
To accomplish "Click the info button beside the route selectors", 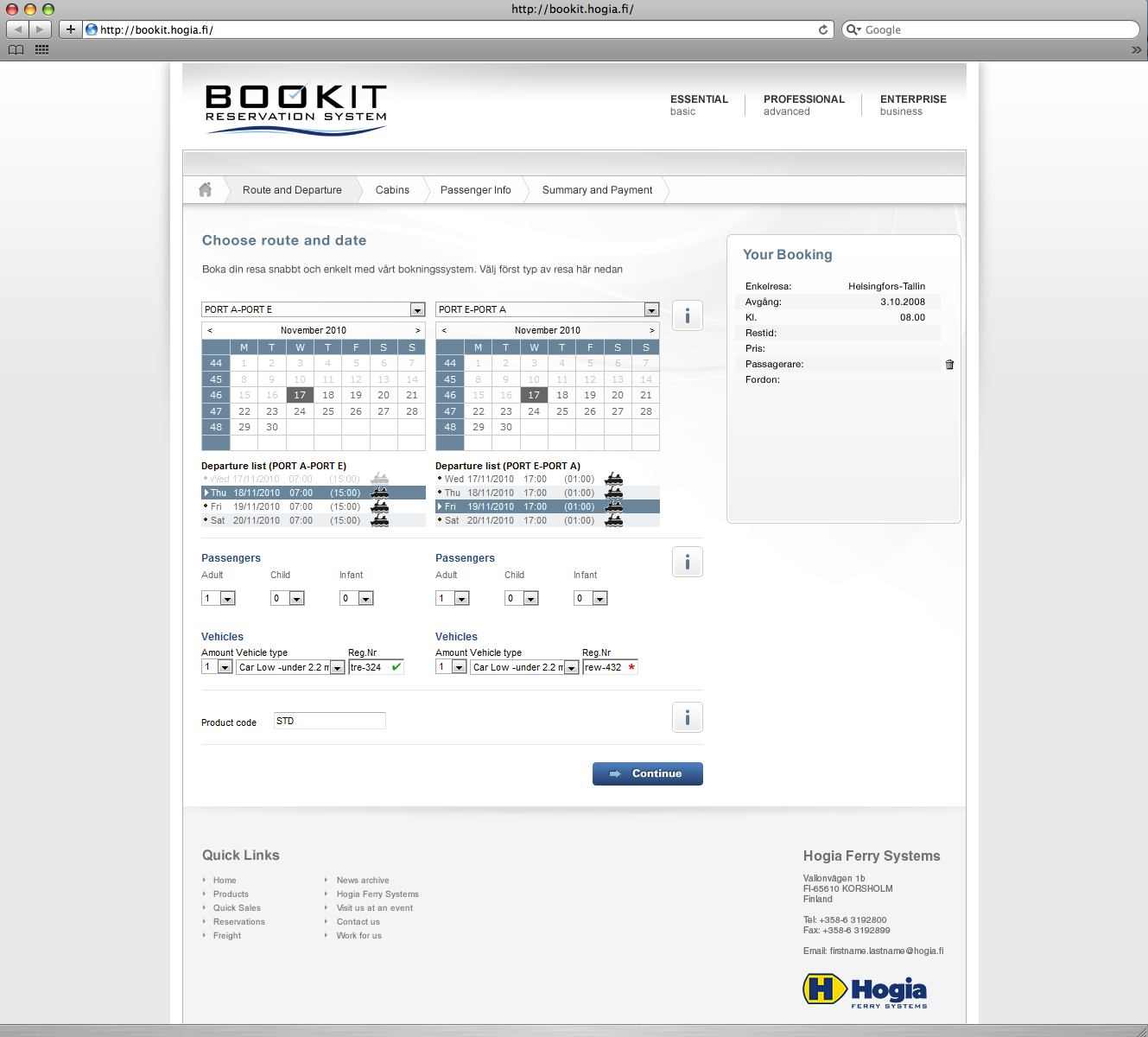I will pos(688,315).
